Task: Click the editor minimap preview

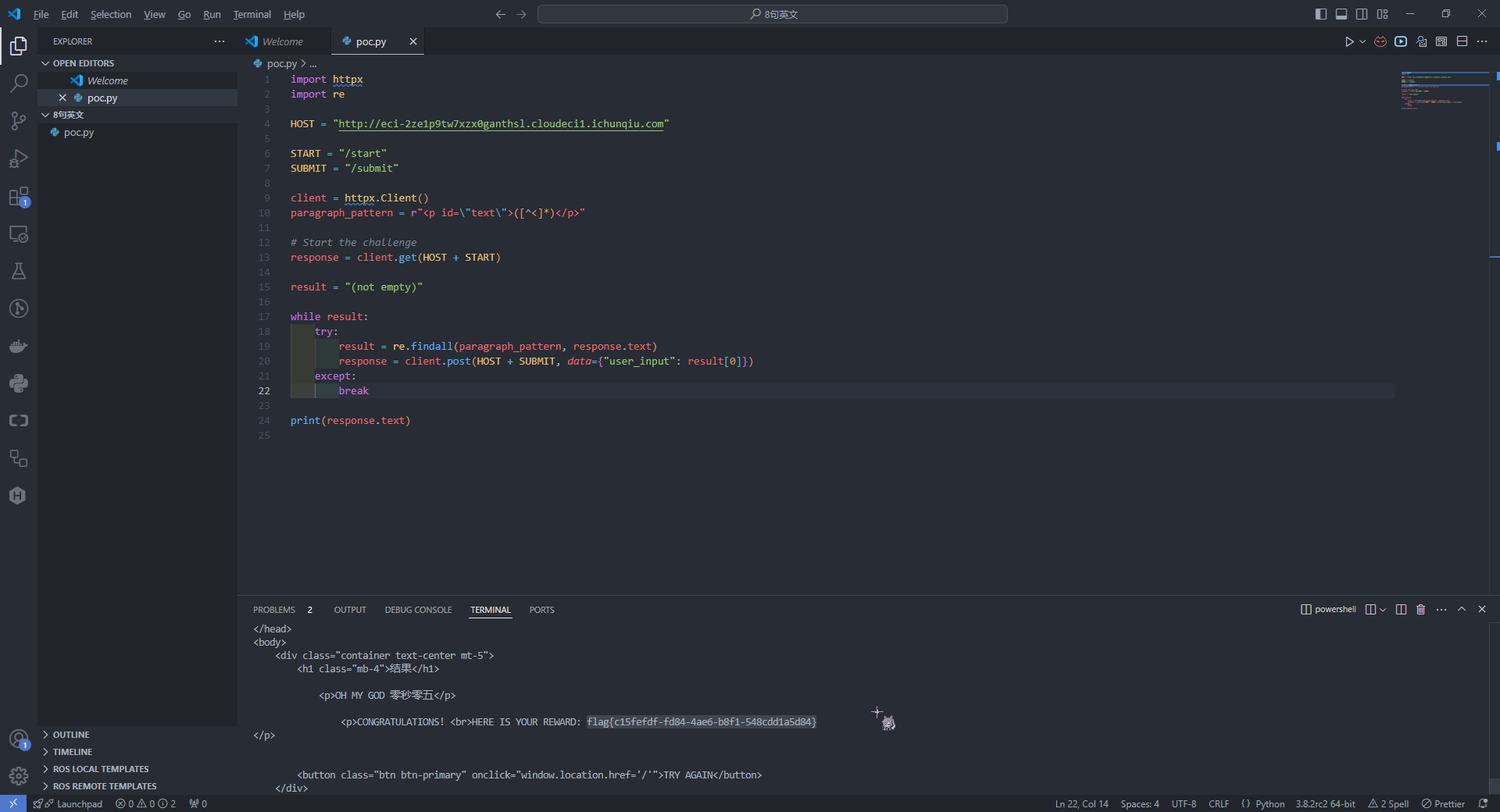Action: pyautogui.click(x=1443, y=90)
